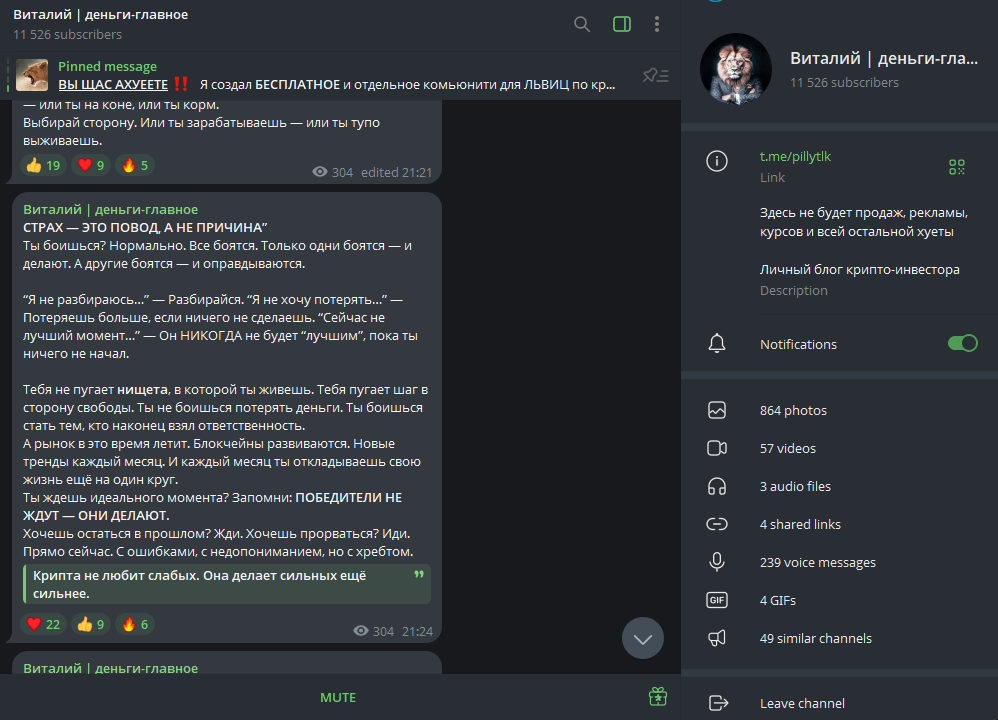Click the gift icon near Mute
This screenshot has height=720, width=998.
pyautogui.click(x=657, y=696)
